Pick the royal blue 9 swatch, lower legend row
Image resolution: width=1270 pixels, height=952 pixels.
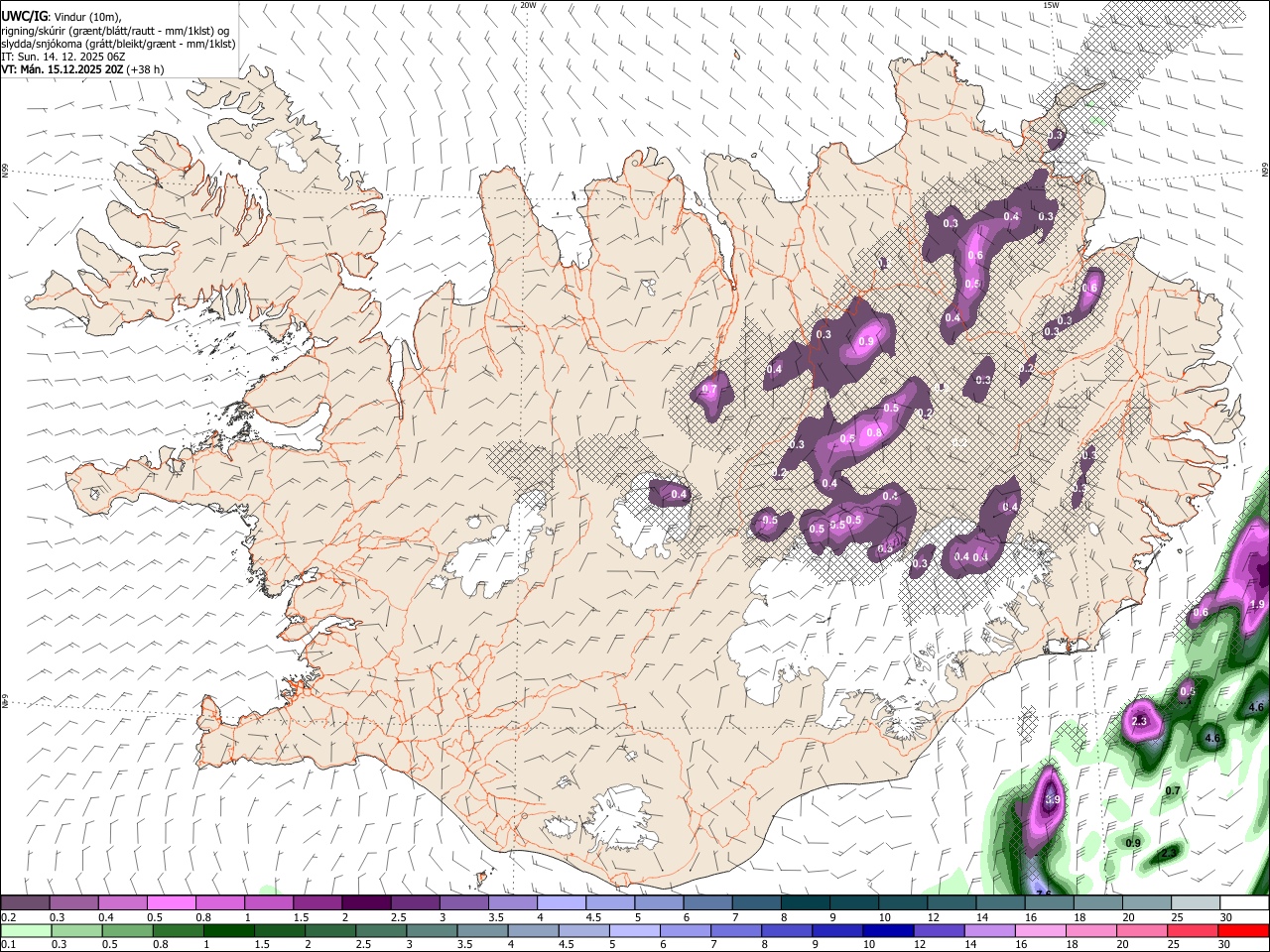point(838,930)
